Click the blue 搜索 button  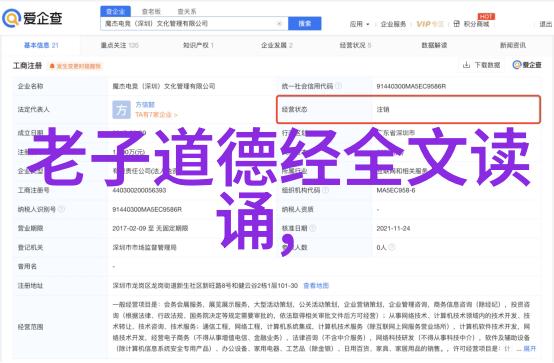305,24
